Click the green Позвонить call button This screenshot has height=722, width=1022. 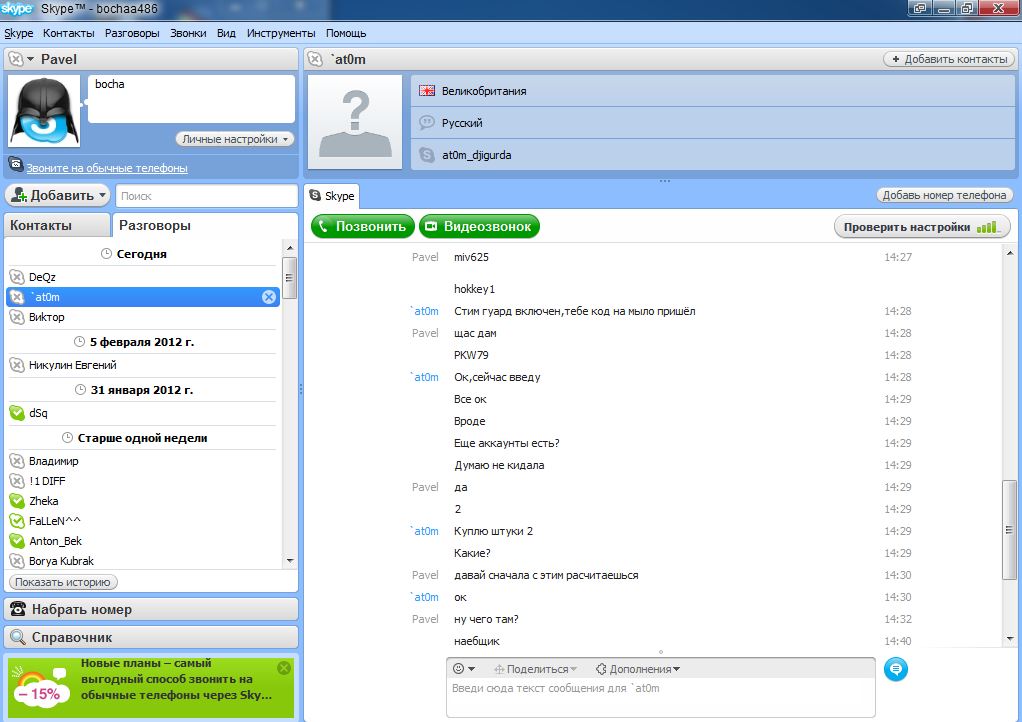[362, 226]
